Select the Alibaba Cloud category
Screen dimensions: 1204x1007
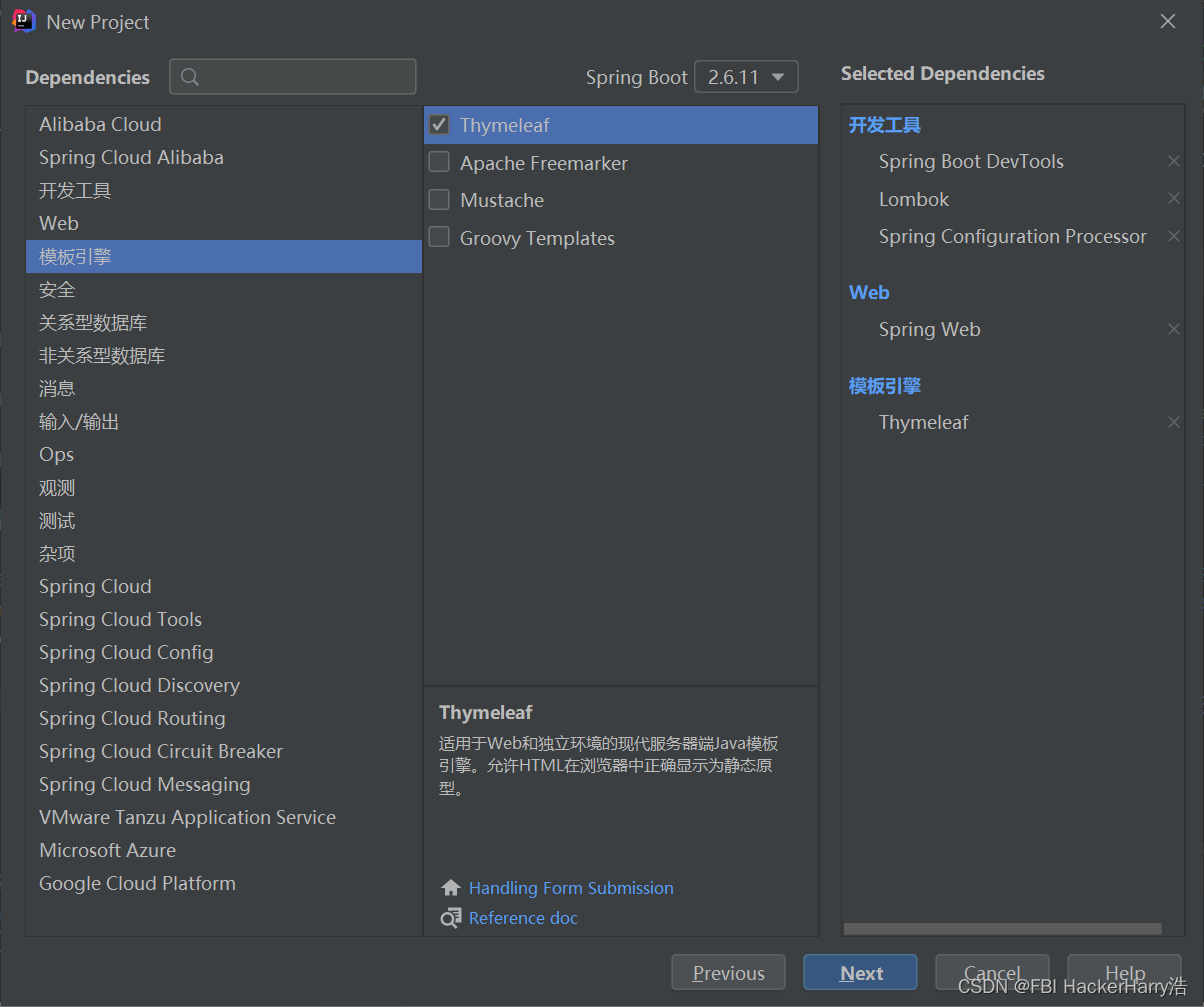[x=224, y=124]
